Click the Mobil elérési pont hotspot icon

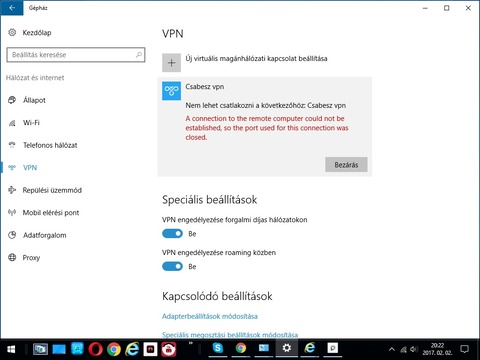tap(12, 213)
